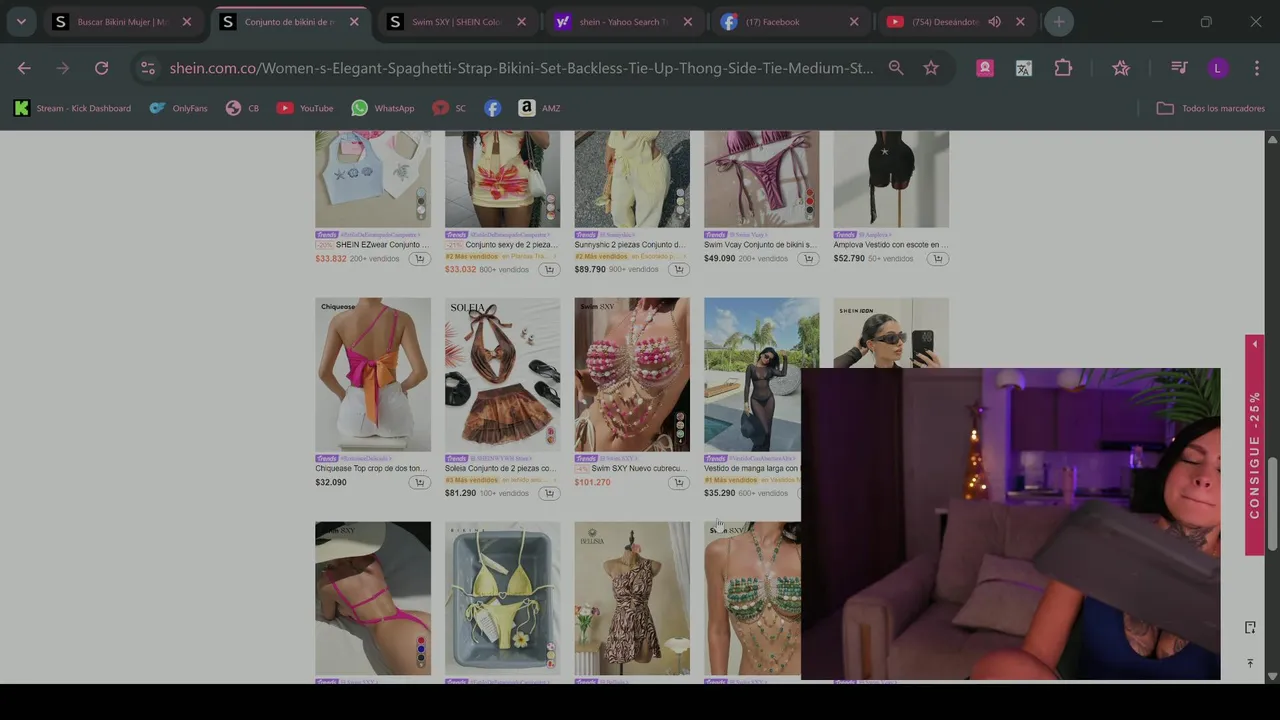Add Sunnyshic 2 piezas Conjunto to cart
1280x720 pixels.
pos(678,269)
